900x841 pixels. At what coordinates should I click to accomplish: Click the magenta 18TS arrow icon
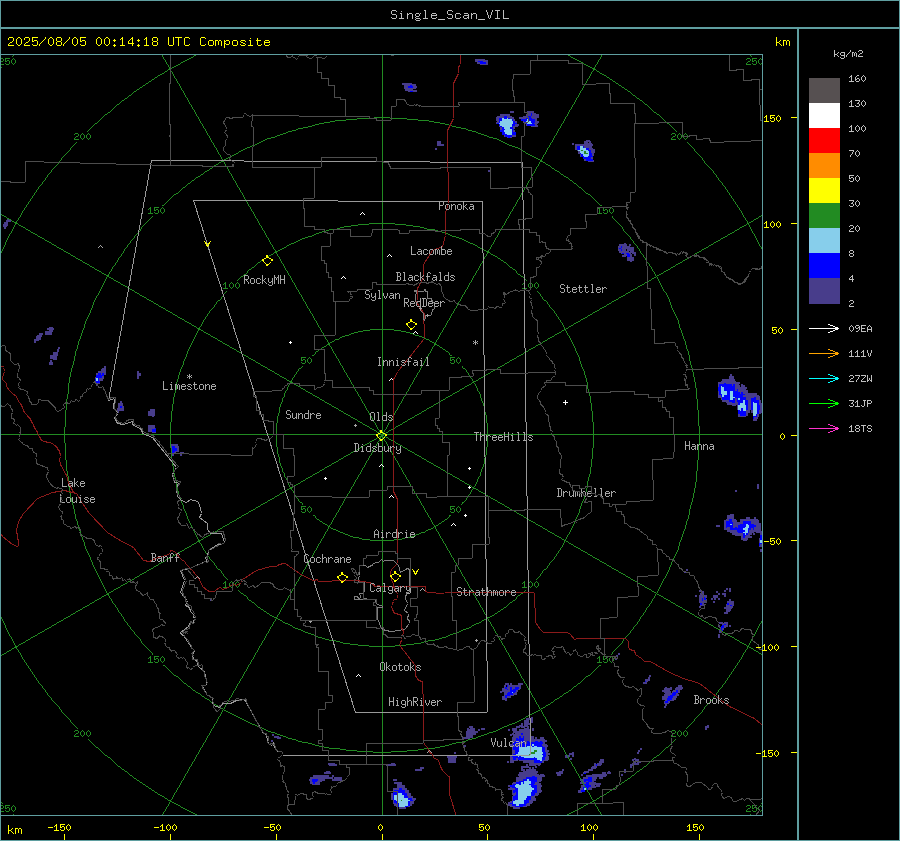824,428
